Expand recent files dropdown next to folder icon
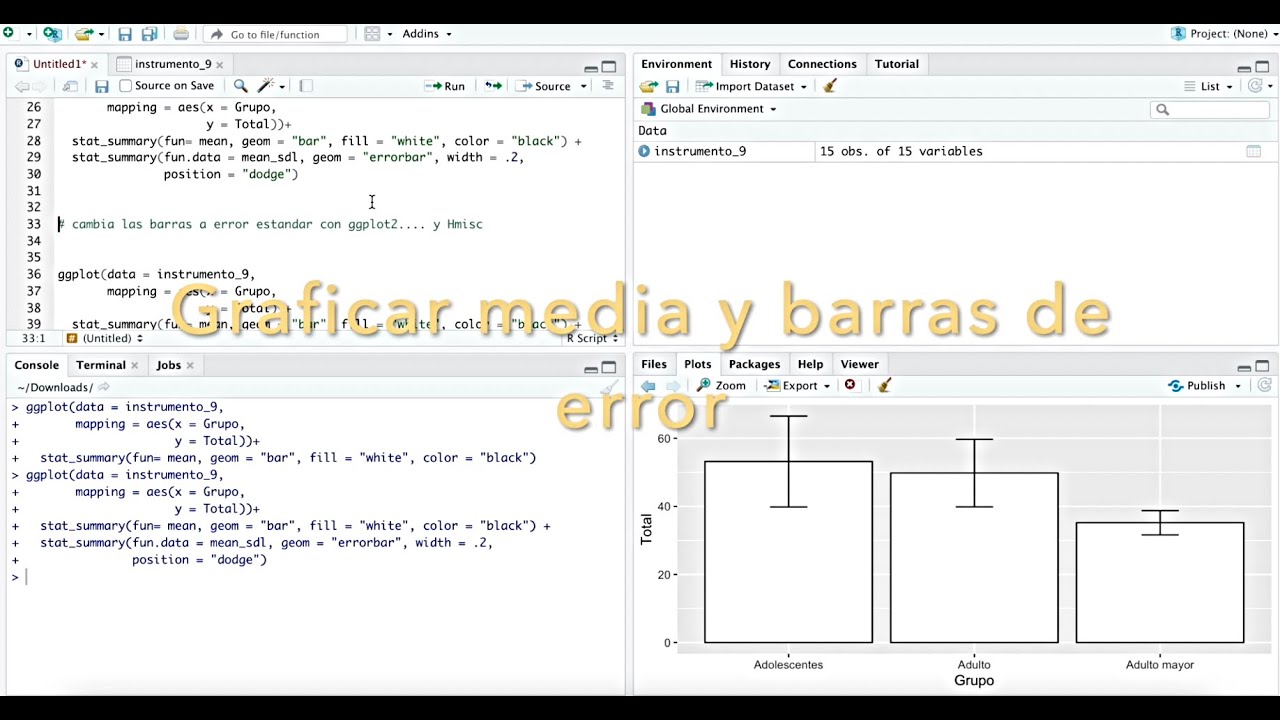 101,34
